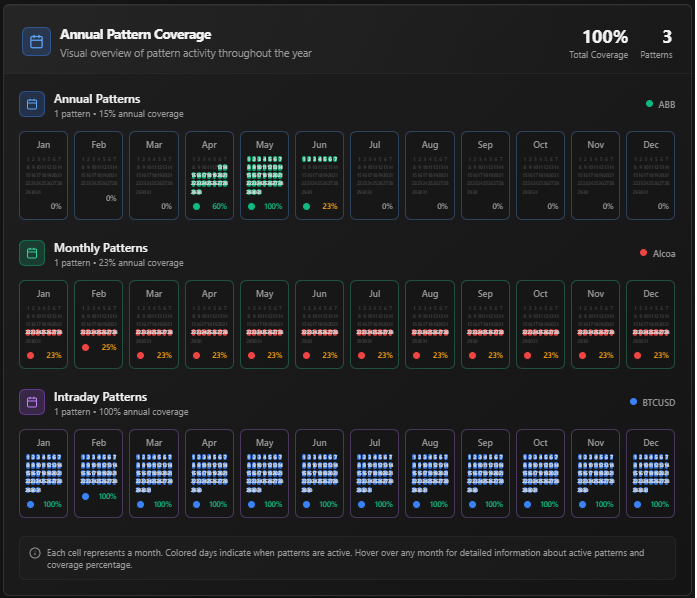Select the Jan cell in Monthly Patterns
Viewport: 697px width, 598px height.
(x=44, y=324)
